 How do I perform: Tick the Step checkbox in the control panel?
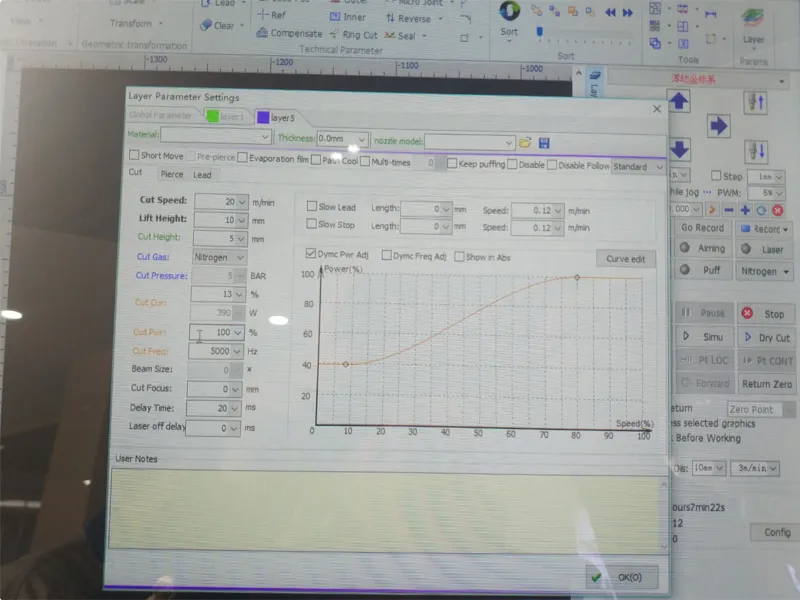(716, 176)
